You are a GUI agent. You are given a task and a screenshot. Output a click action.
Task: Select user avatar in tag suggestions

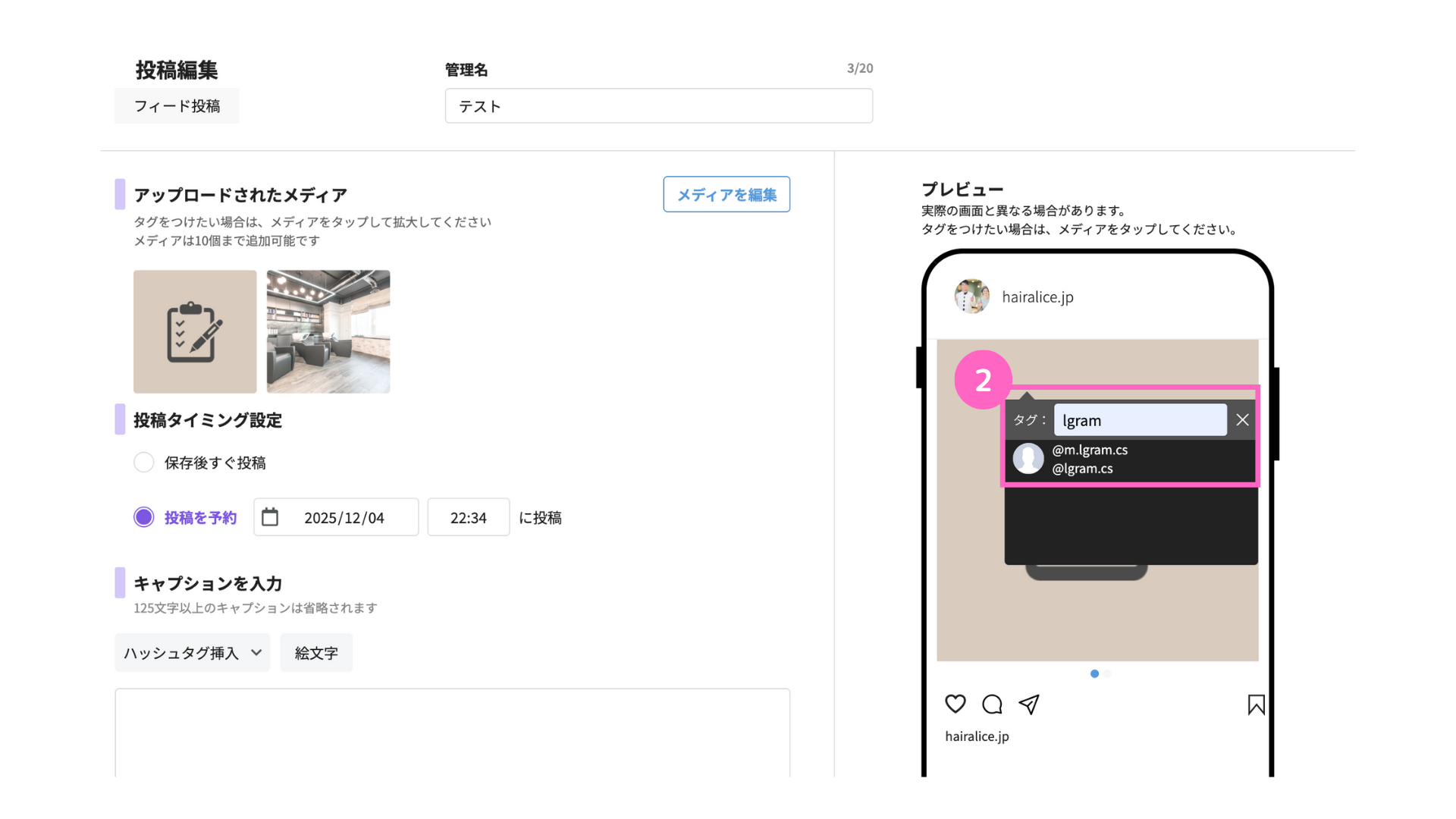point(1028,459)
